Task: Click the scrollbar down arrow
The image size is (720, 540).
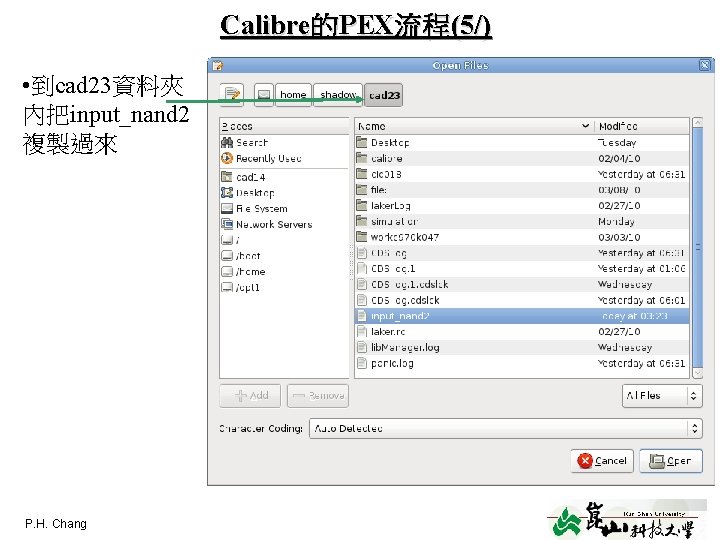Action: tap(698, 373)
